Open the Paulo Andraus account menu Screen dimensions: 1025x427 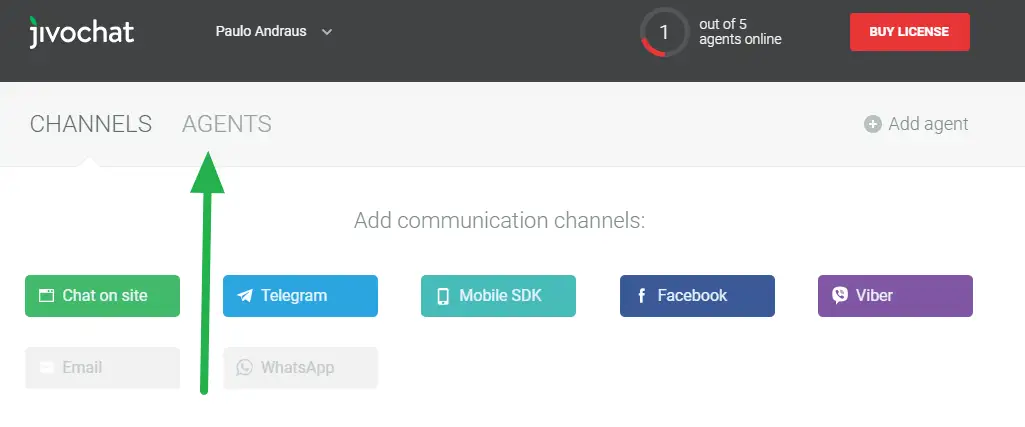[x=262, y=32]
